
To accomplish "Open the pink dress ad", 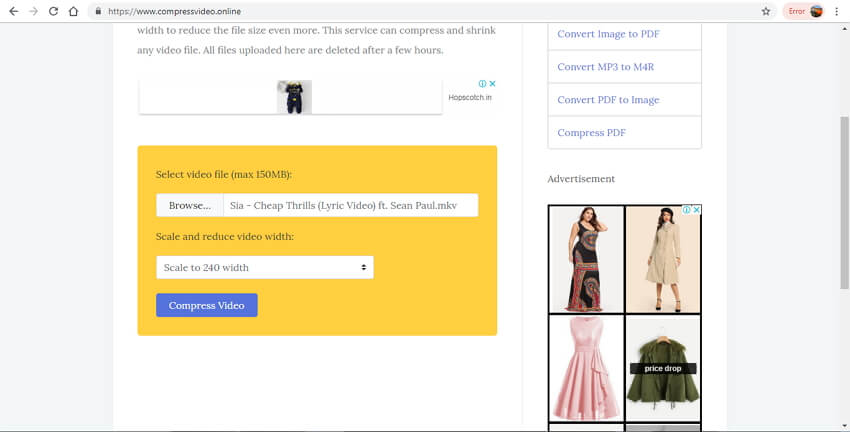I will (586, 368).
